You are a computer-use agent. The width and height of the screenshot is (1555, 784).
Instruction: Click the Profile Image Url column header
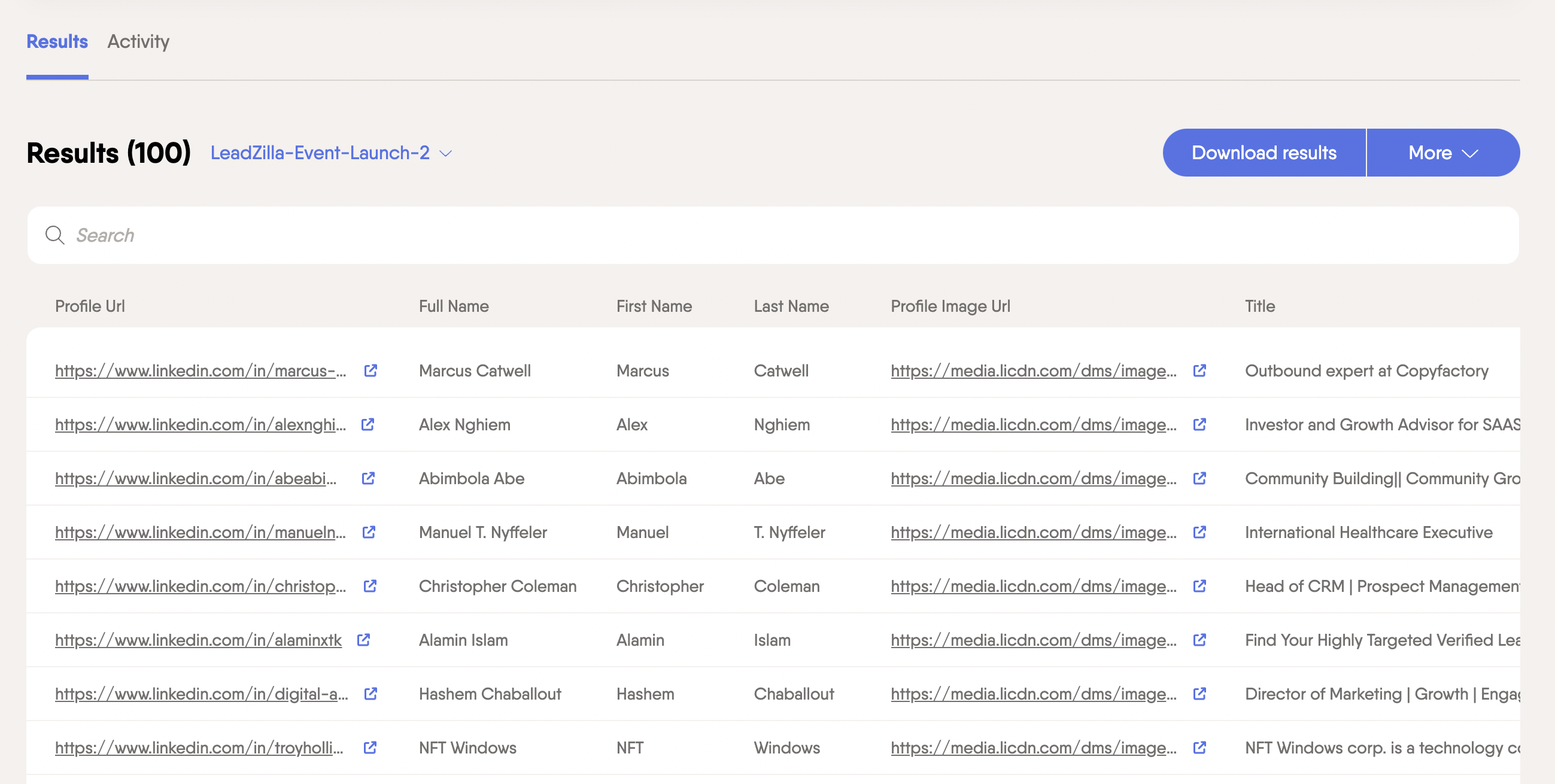(949, 306)
